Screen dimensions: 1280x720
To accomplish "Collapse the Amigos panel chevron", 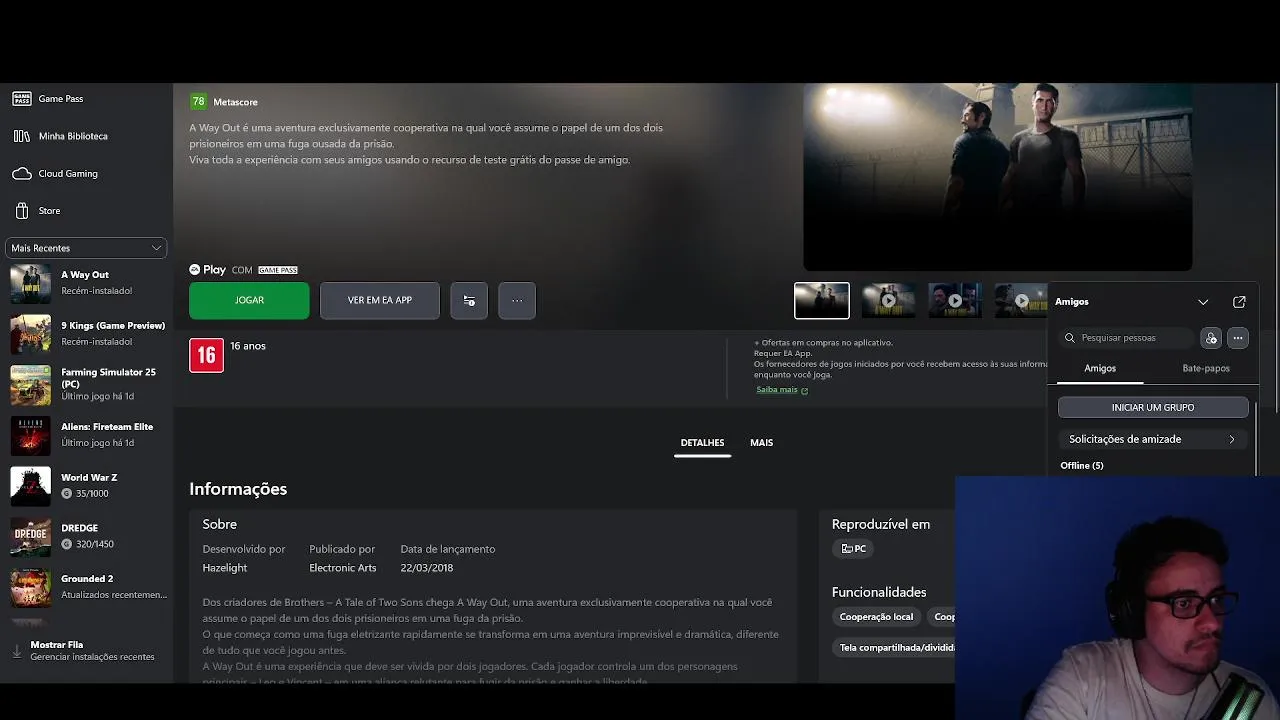I will point(1203,302).
